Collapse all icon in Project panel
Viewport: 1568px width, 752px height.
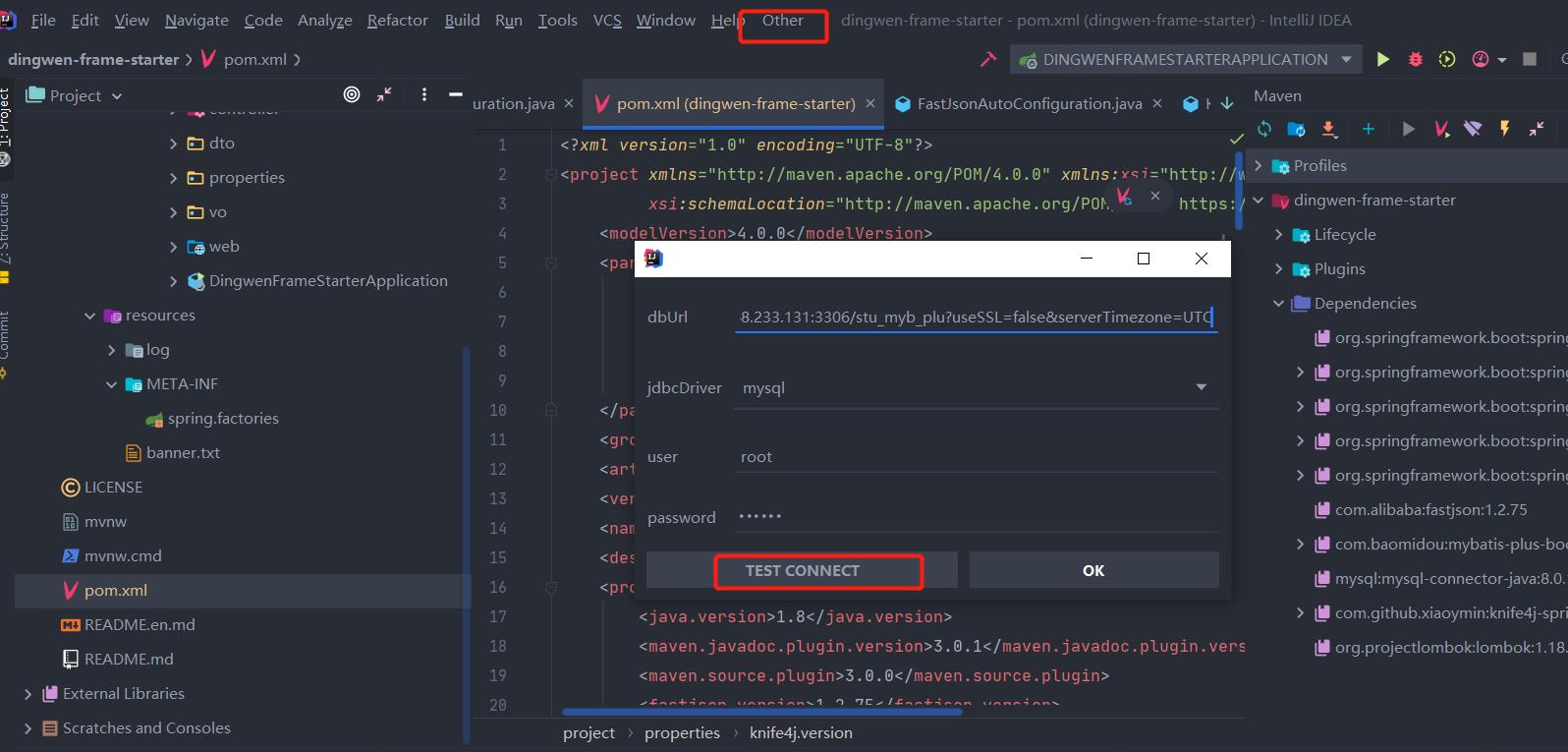click(384, 94)
